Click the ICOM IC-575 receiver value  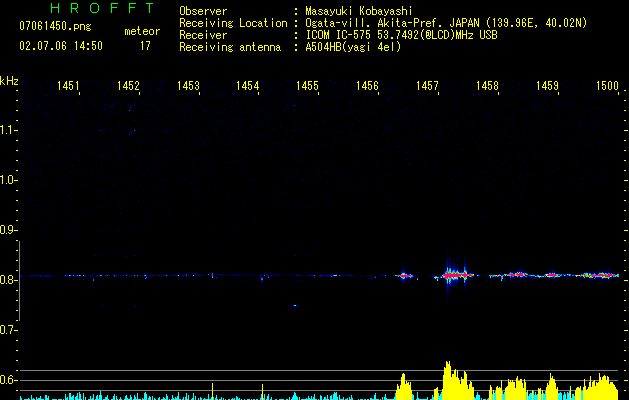point(401,35)
